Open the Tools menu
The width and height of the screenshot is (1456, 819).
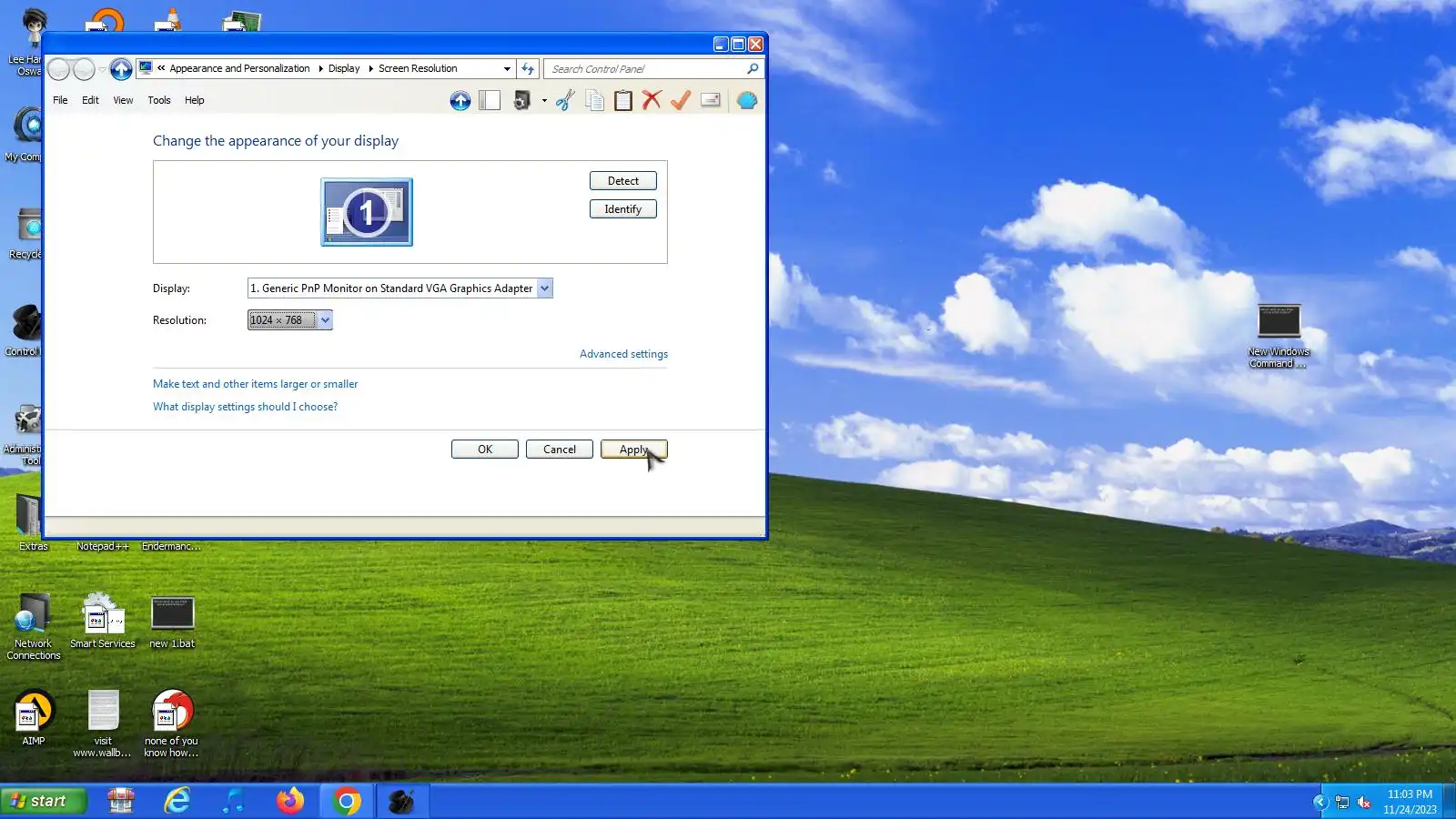[159, 101]
